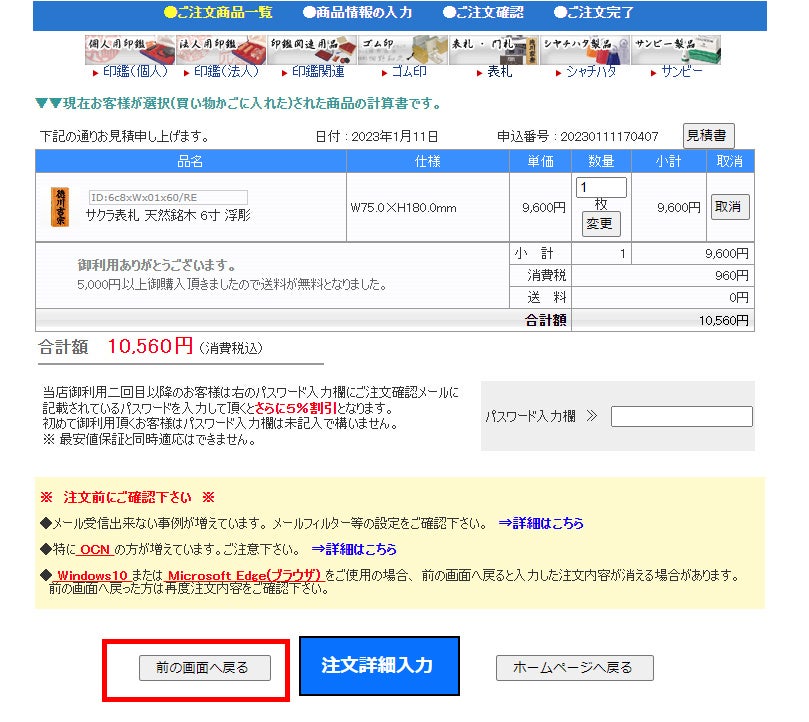The height and width of the screenshot is (722, 809).
Task: Click the ご注文商品一覧 step in progress bar
Action: coord(218,12)
